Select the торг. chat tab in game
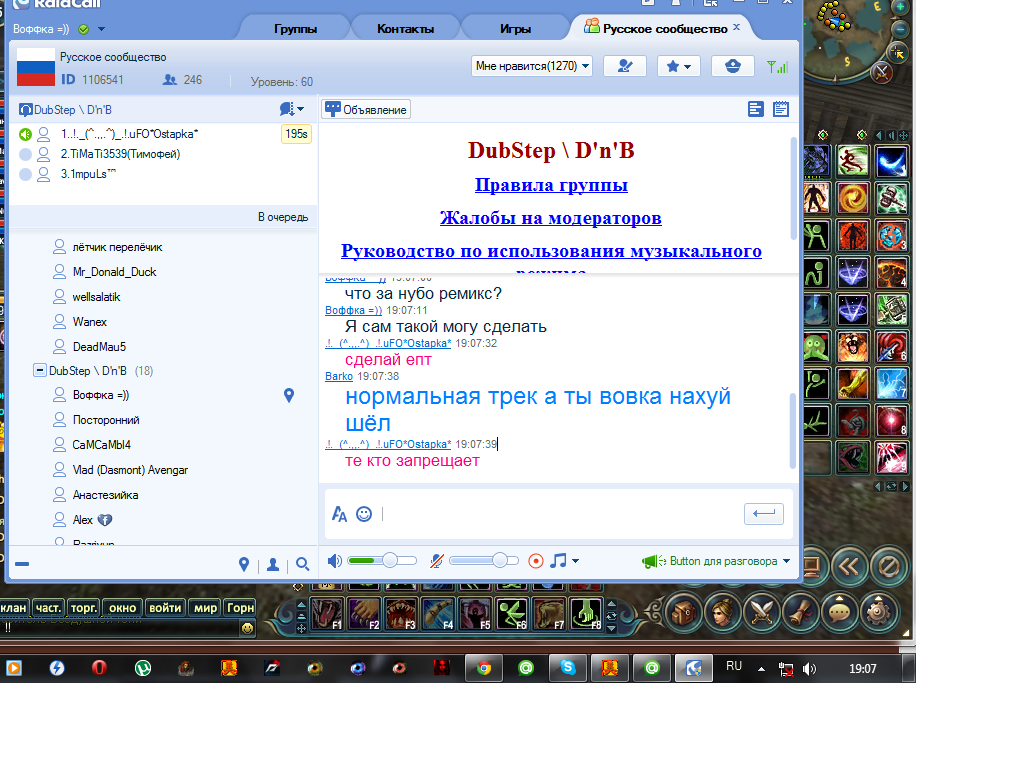The height and width of the screenshot is (768, 1024). (x=84, y=608)
